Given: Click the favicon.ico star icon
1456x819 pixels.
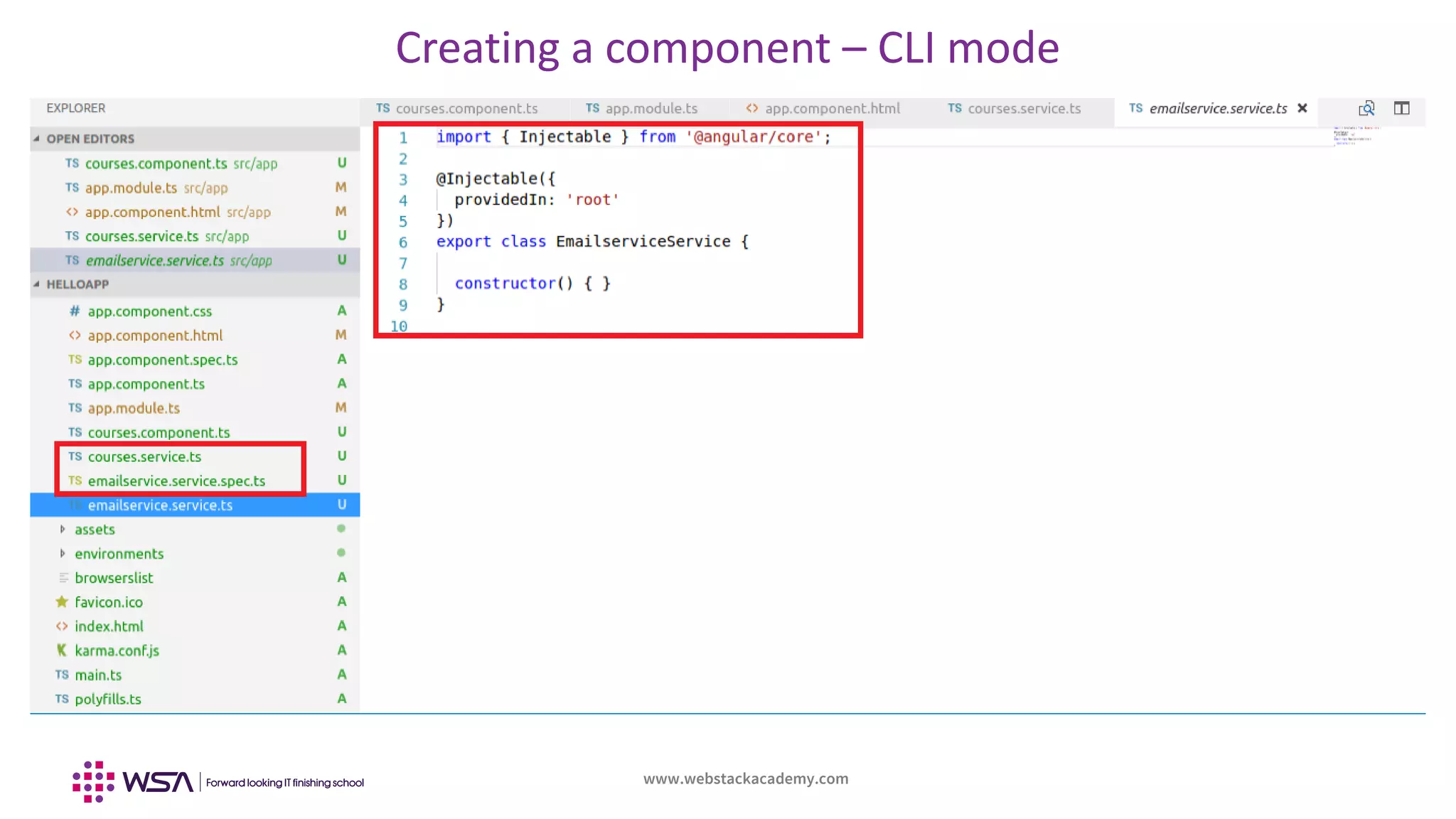Looking at the screenshot, I should [x=62, y=602].
